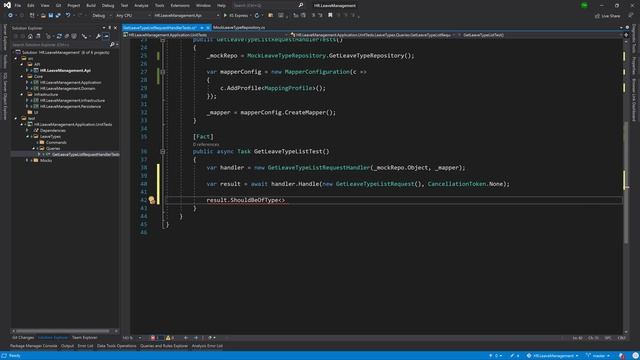Screen dimensions: 640x360
Task: Select the HR.LeaveManagement.Domain project
Action: [x=67, y=88]
